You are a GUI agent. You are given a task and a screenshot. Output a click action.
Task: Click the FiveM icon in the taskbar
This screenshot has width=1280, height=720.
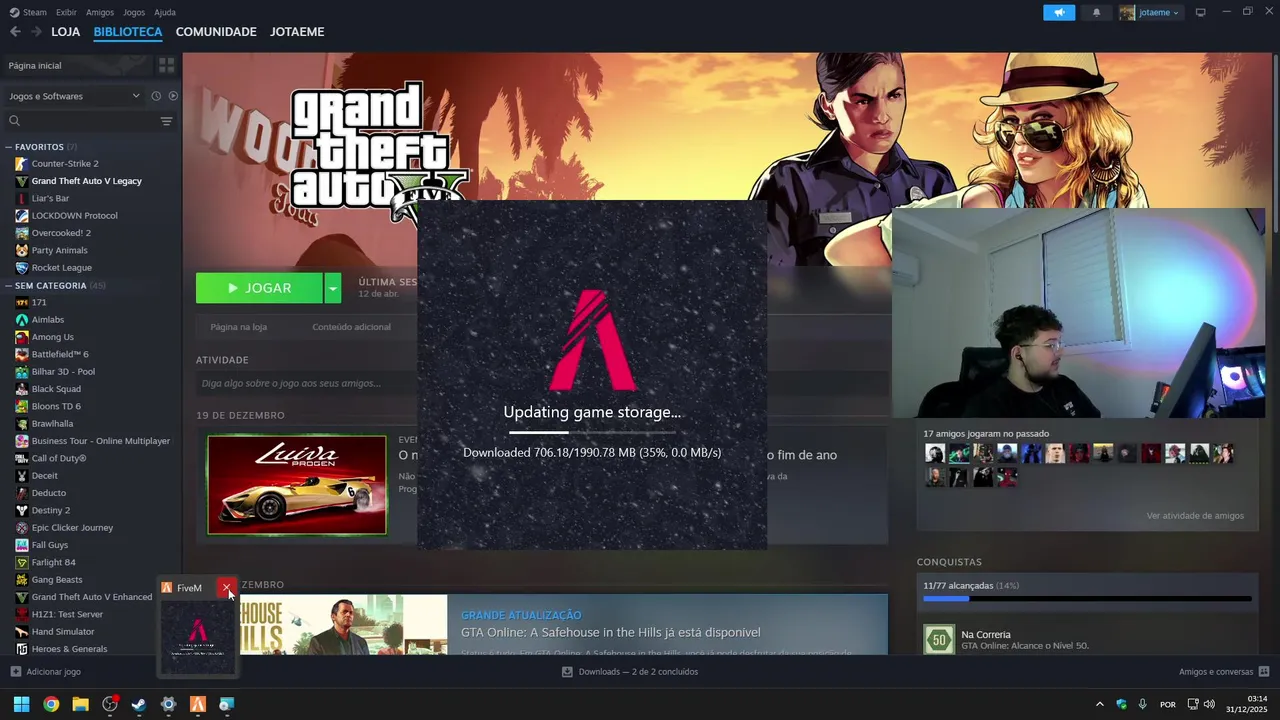pyautogui.click(x=198, y=704)
